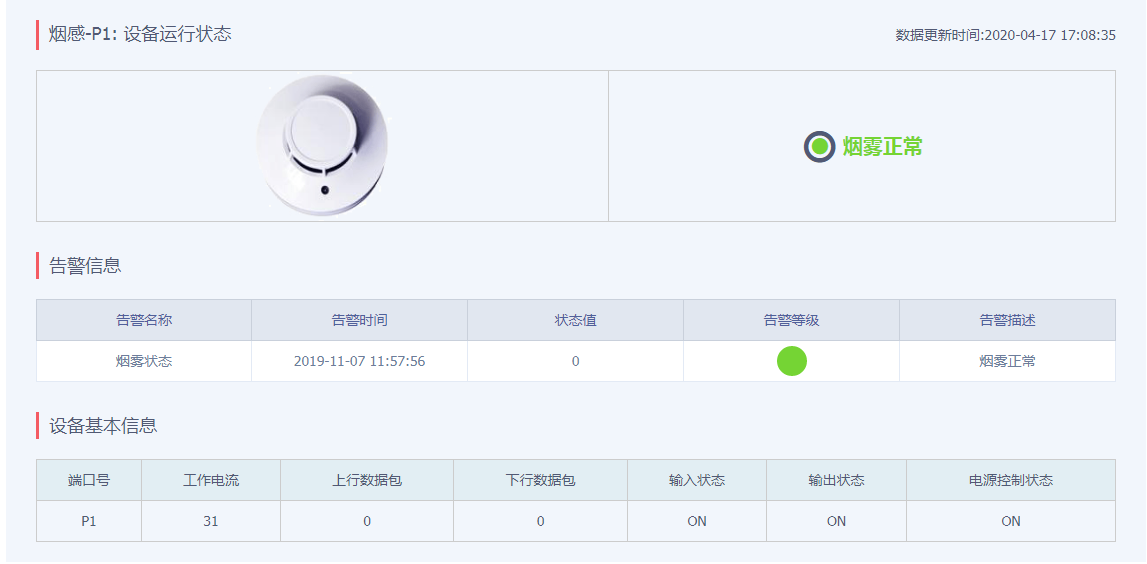
Task: Click the ON value under 输出状态
Action: [x=836, y=521]
